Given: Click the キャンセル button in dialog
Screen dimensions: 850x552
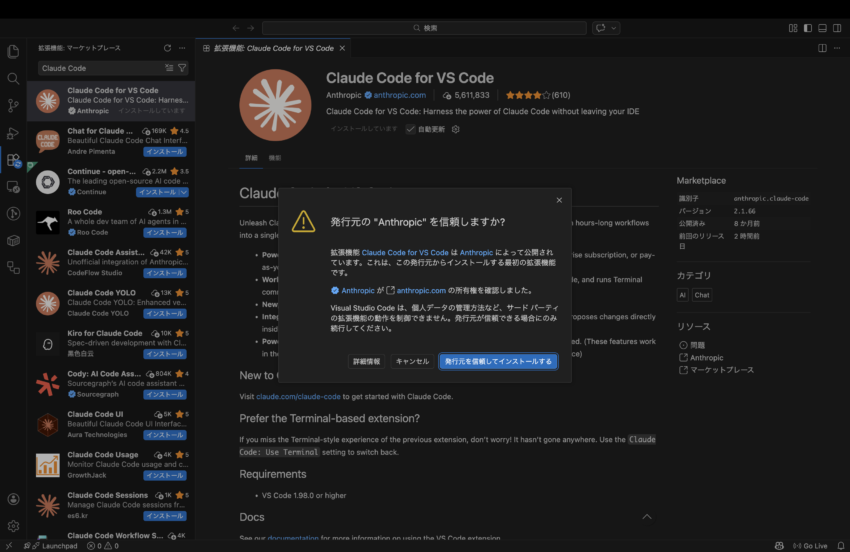Looking at the screenshot, I should click(x=412, y=361).
